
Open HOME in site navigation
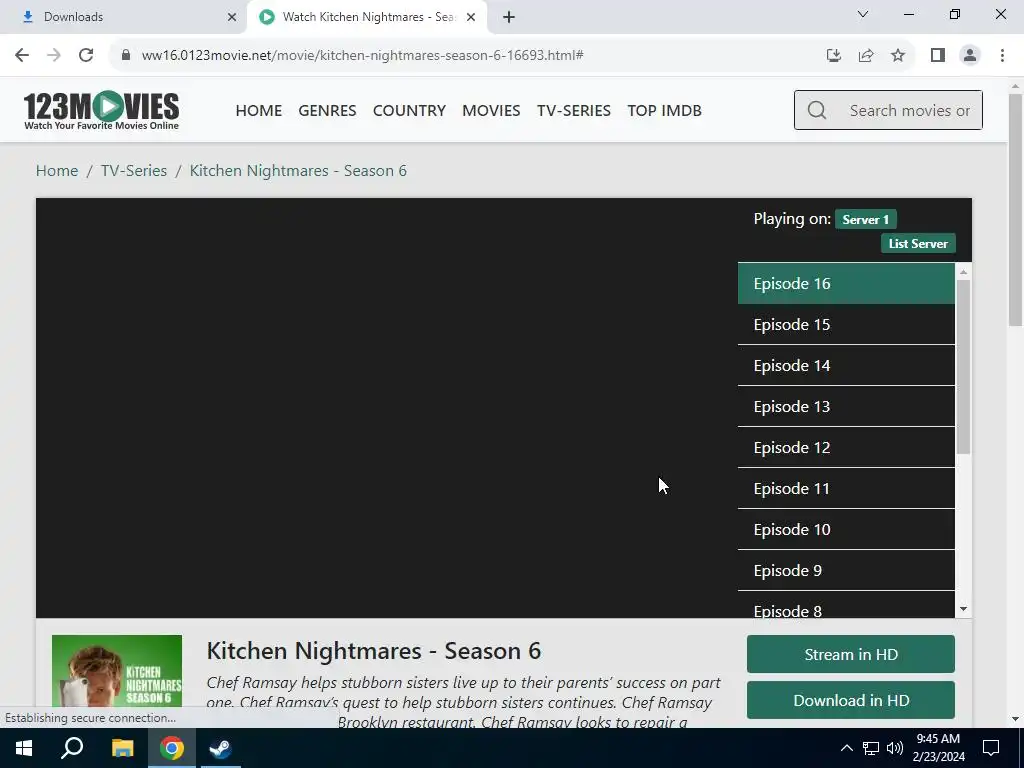[x=259, y=110]
